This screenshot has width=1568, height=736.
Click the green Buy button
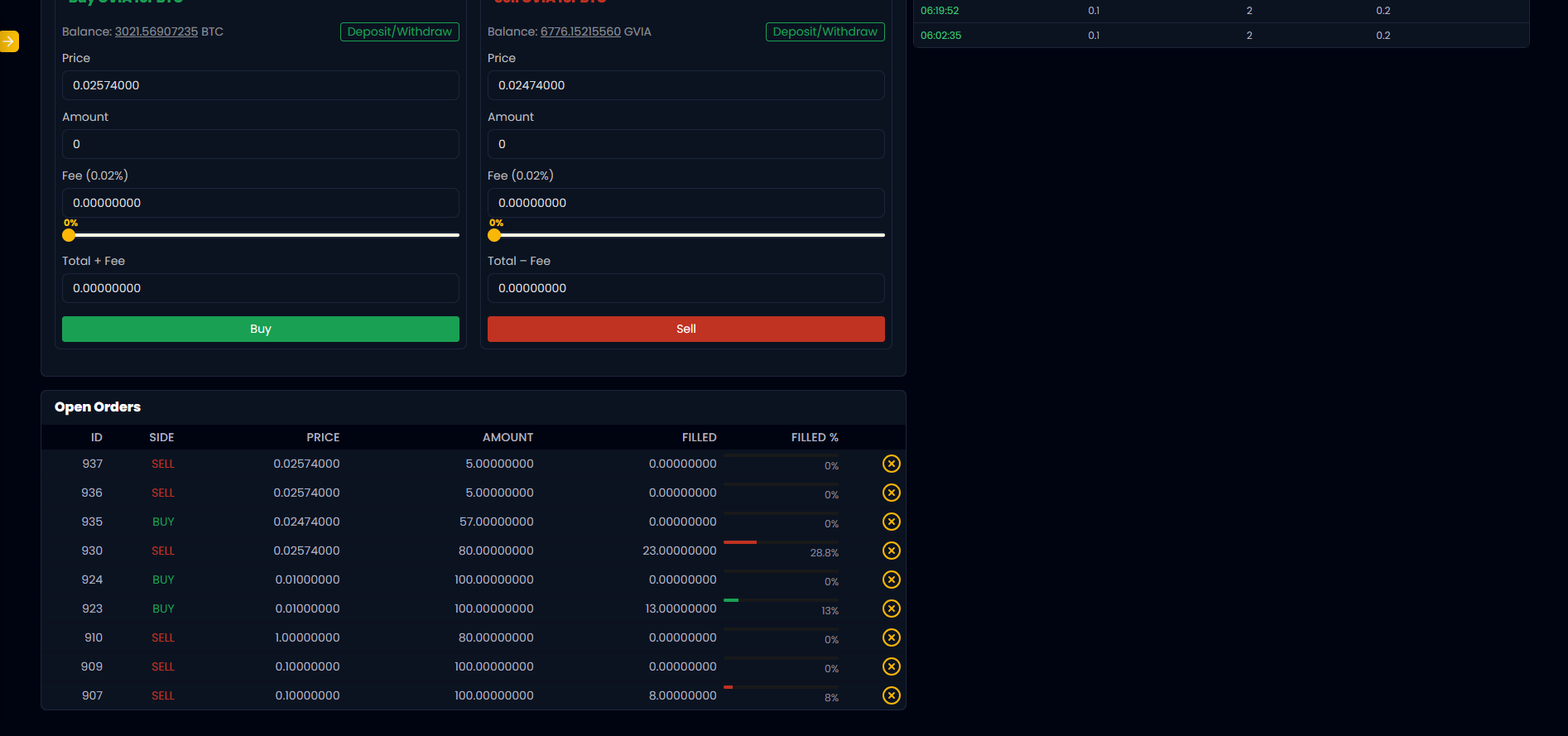click(x=260, y=329)
